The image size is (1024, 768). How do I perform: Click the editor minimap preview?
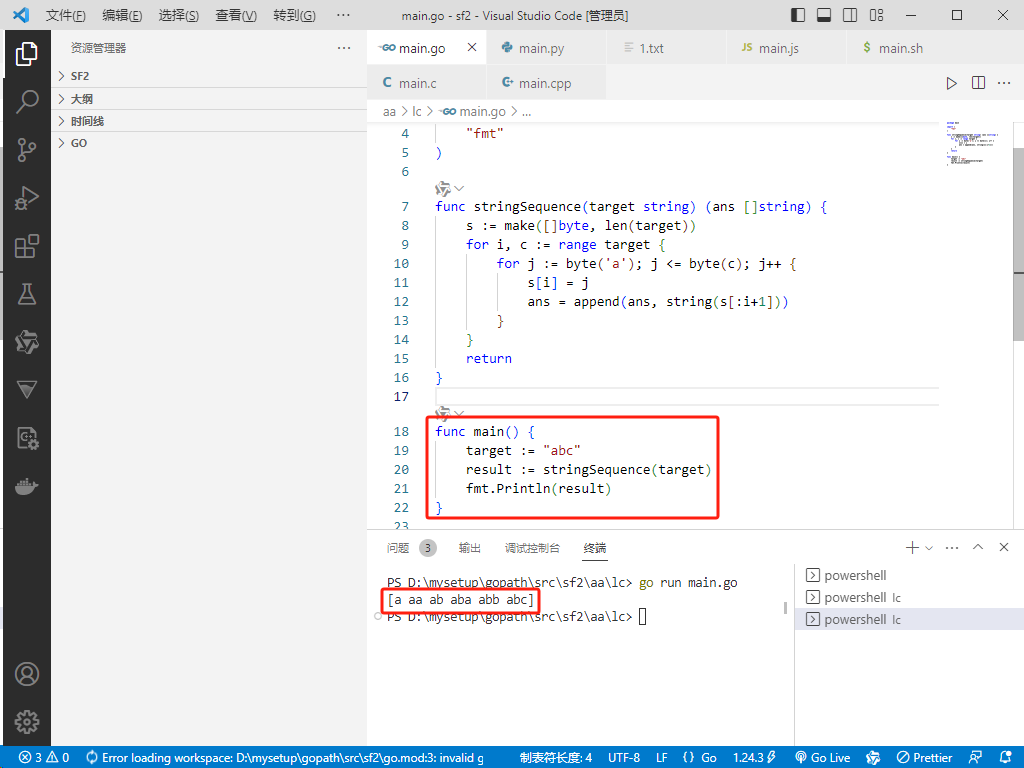click(973, 142)
